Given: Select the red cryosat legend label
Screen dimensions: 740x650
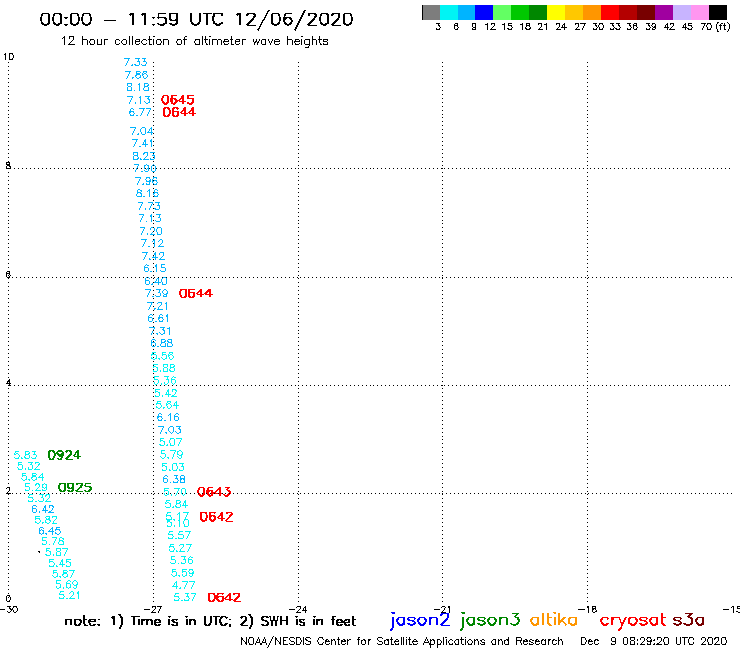Looking at the screenshot, I should tap(632, 620).
